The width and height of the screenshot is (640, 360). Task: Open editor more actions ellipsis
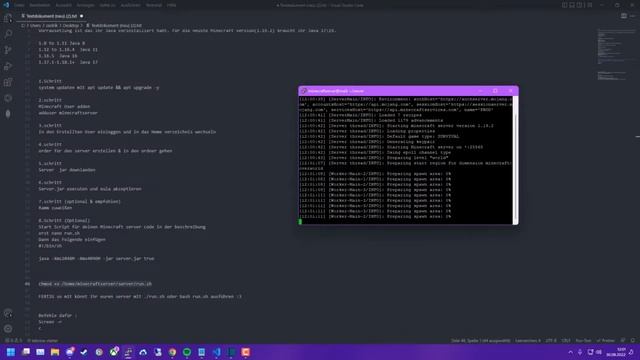pyautogui.click(x=632, y=16)
